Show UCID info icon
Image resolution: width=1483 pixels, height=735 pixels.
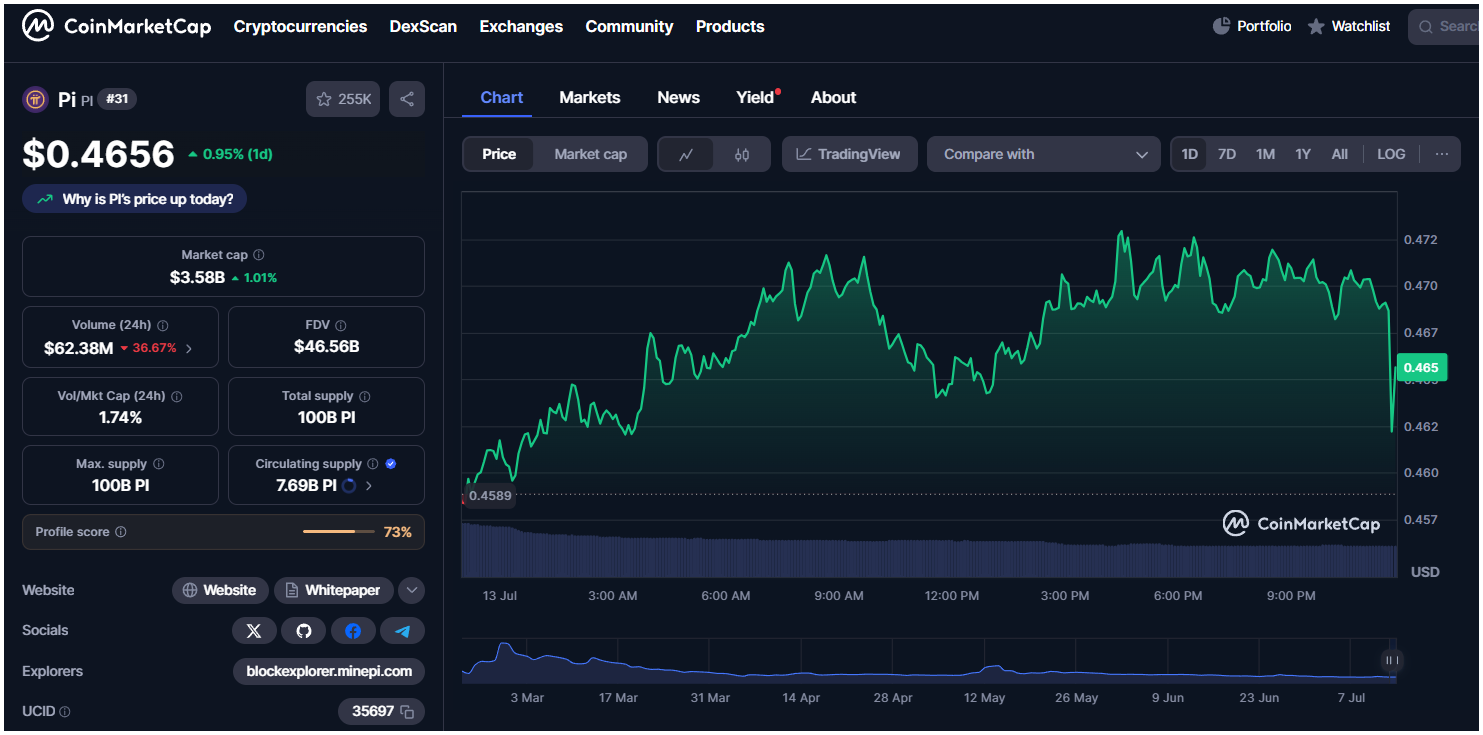point(65,712)
